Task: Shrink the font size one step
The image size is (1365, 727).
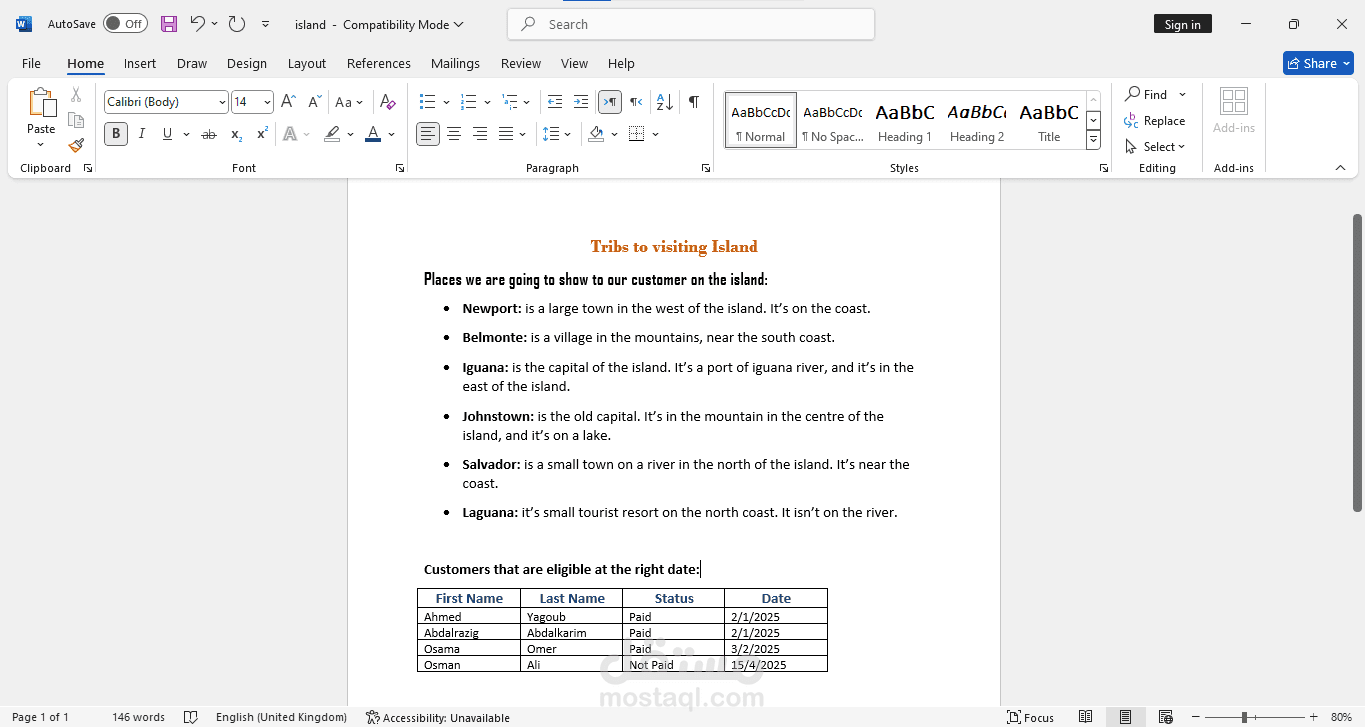Action: pyautogui.click(x=314, y=101)
